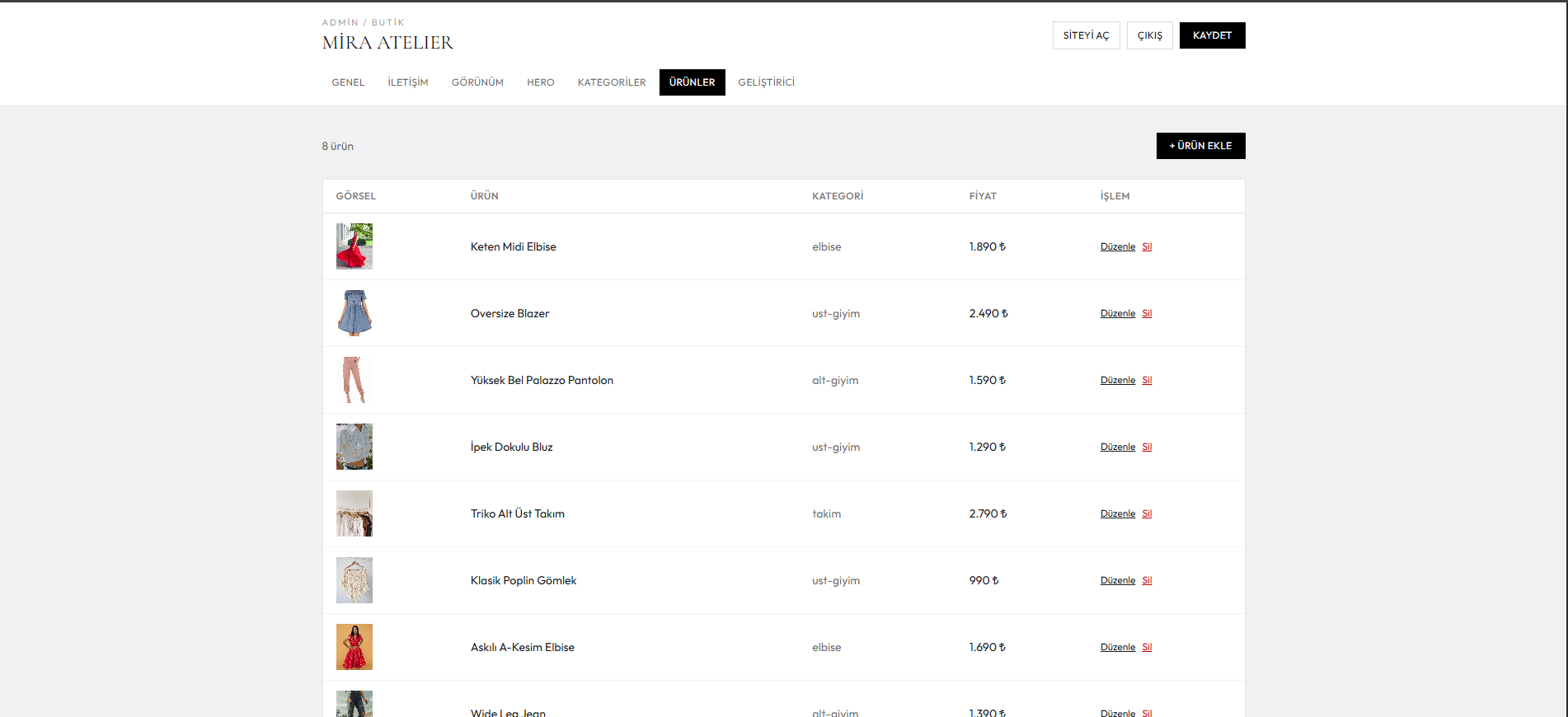Screen dimensions: 1568x717
Task: Open the Oversize Blazer thumbnail image
Action: click(354, 313)
